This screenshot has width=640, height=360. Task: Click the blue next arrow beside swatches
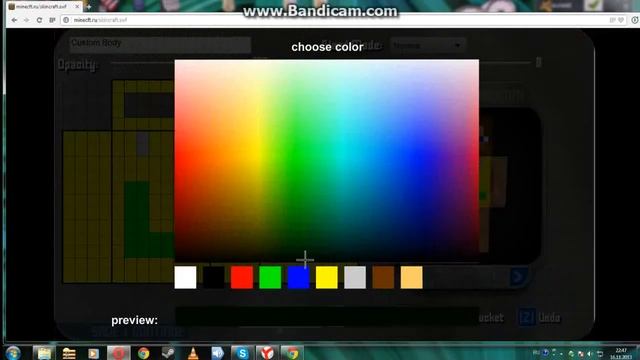click(518, 277)
